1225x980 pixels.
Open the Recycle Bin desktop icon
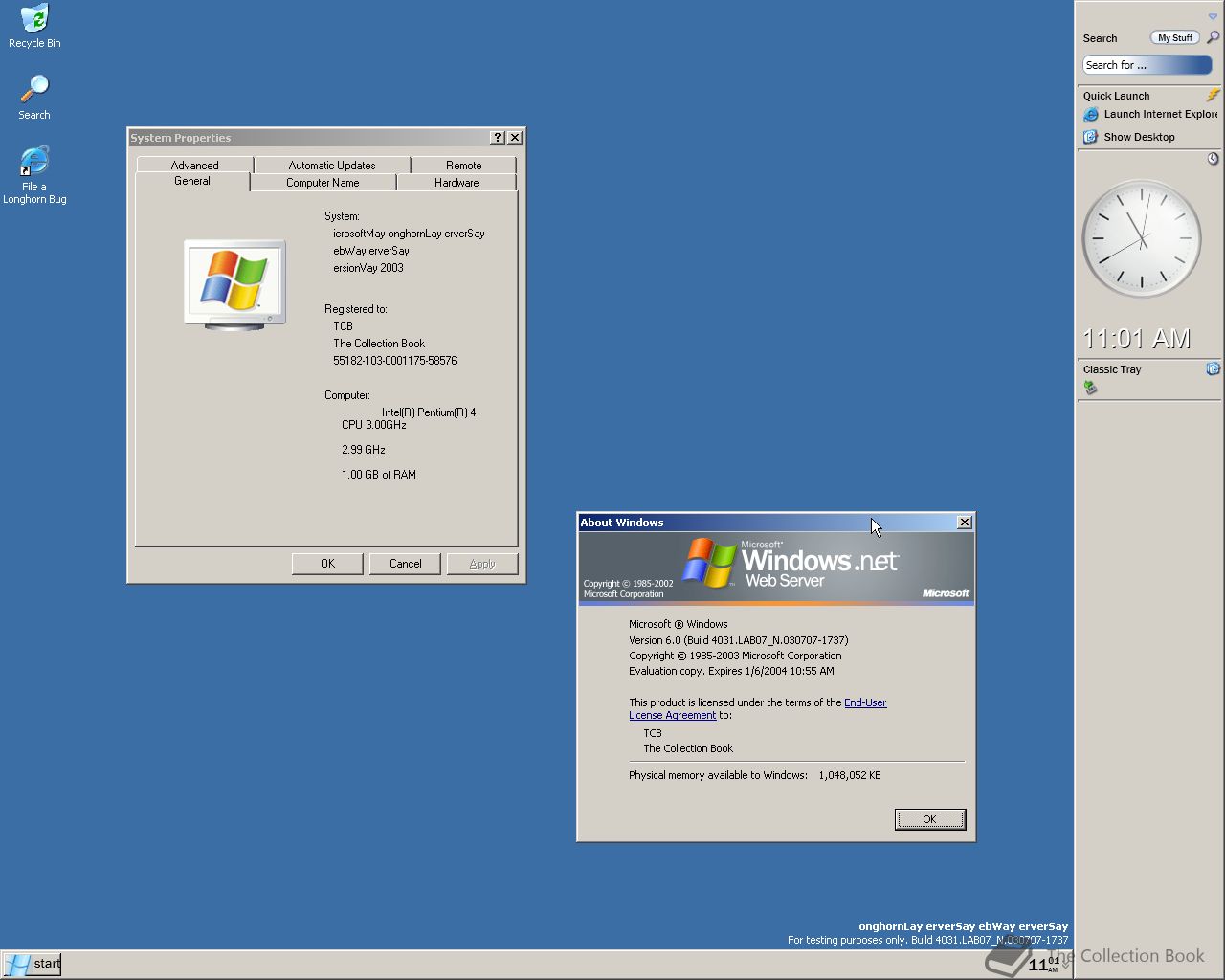tap(34, 26)
